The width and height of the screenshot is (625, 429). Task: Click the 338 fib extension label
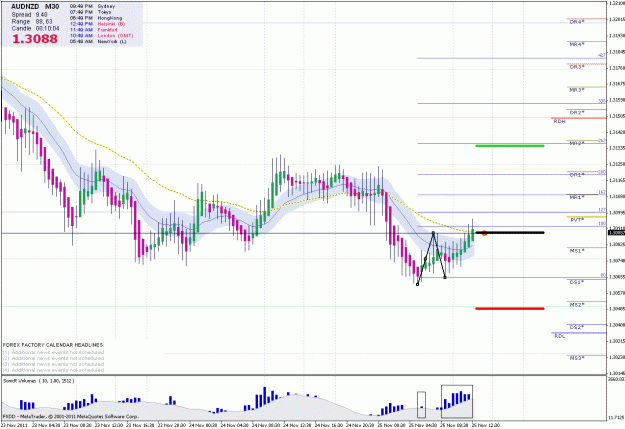pos(602,101)
